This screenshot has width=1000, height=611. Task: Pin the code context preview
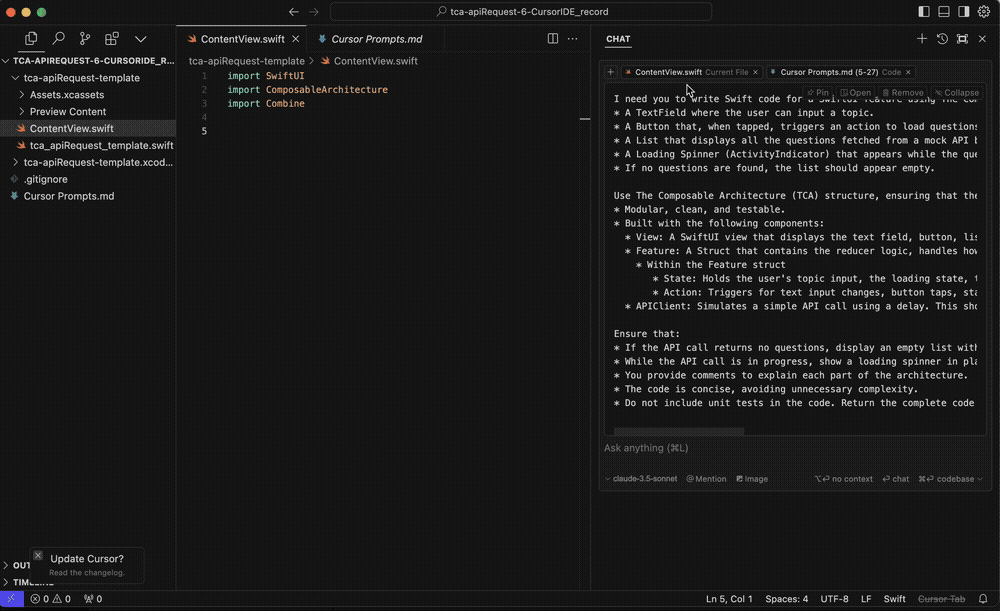point(818,92)
